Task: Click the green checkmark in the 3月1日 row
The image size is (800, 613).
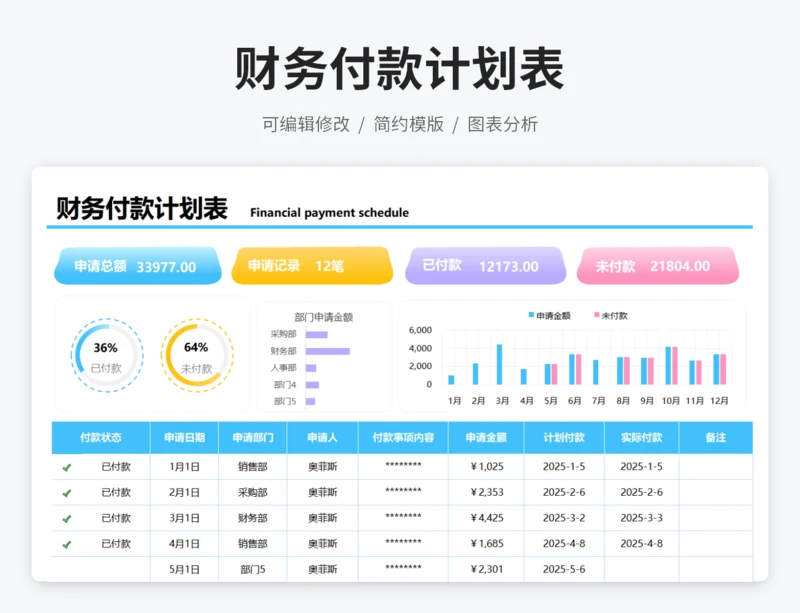Action: coord(67,519)
